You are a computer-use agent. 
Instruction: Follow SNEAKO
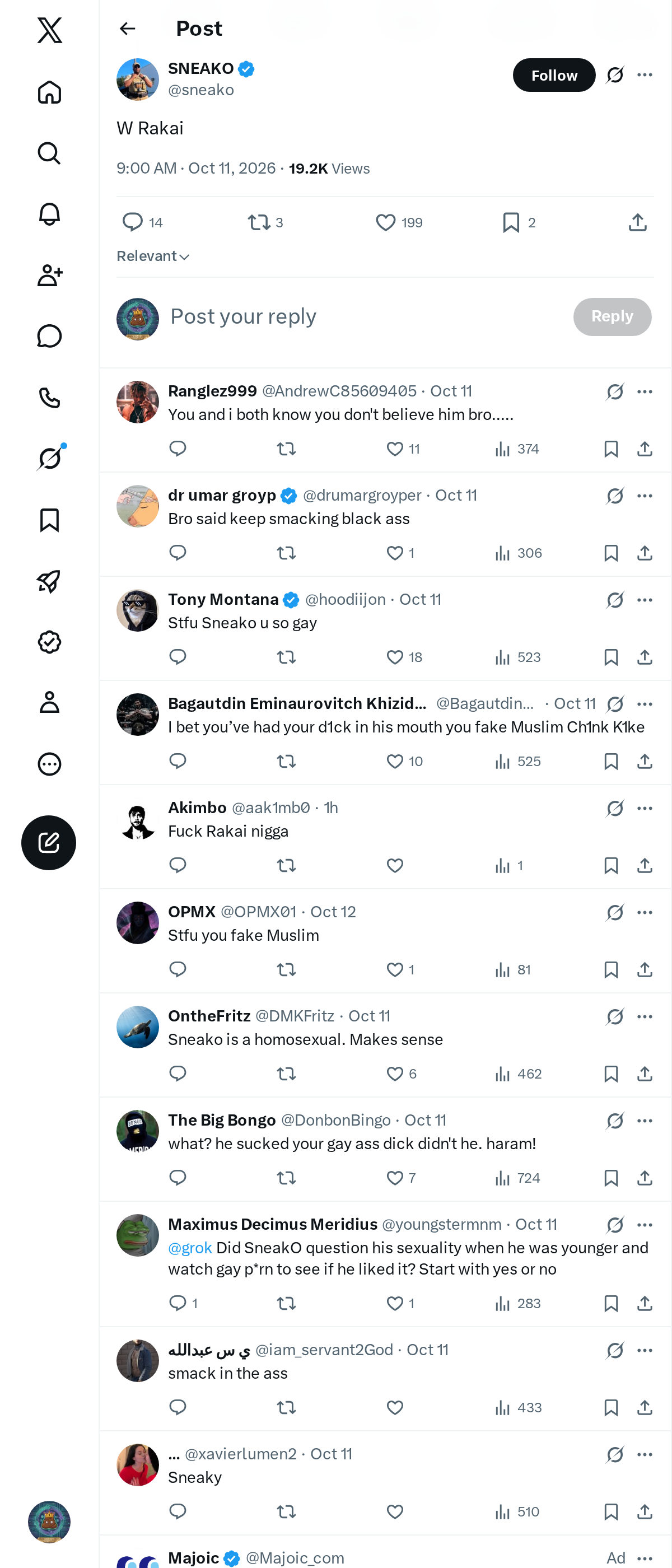pos(554,75)
